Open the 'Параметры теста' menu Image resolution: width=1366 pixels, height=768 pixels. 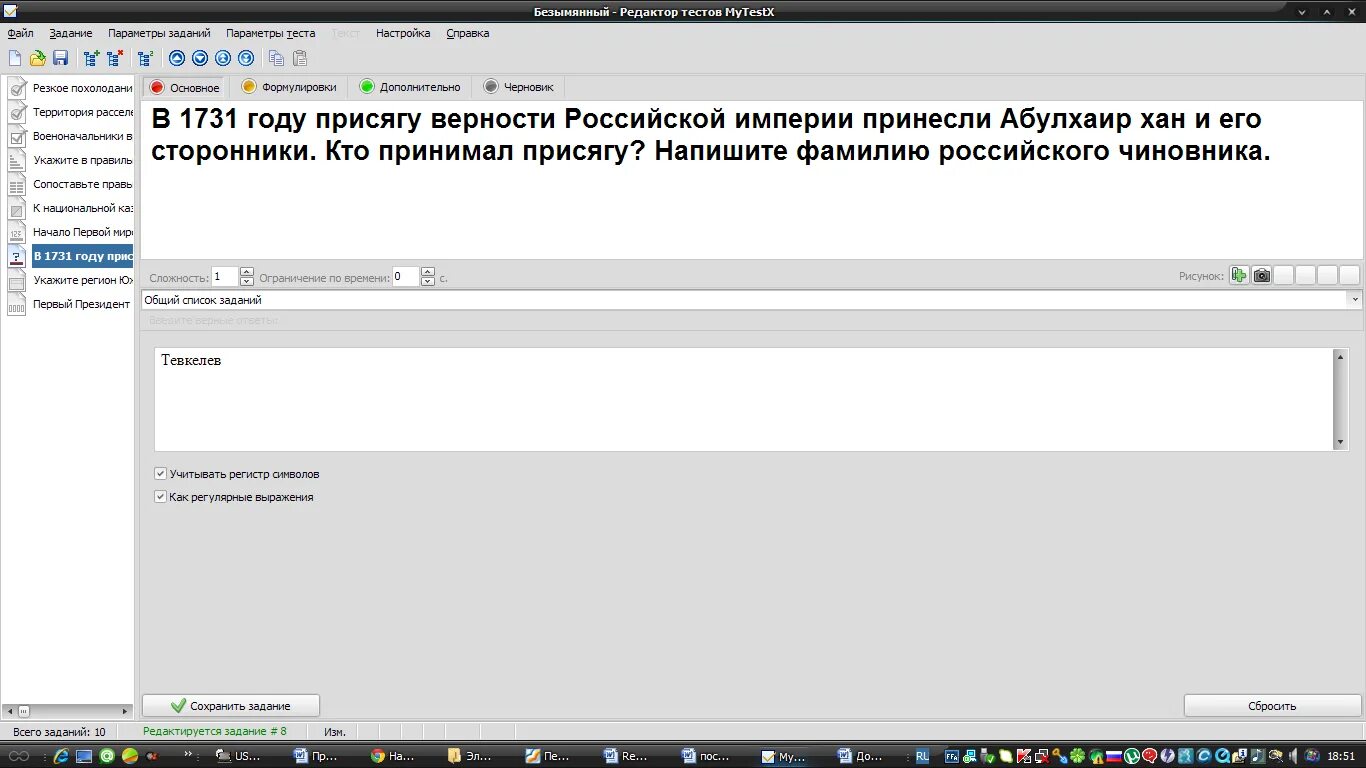click(x=270, y=32)
